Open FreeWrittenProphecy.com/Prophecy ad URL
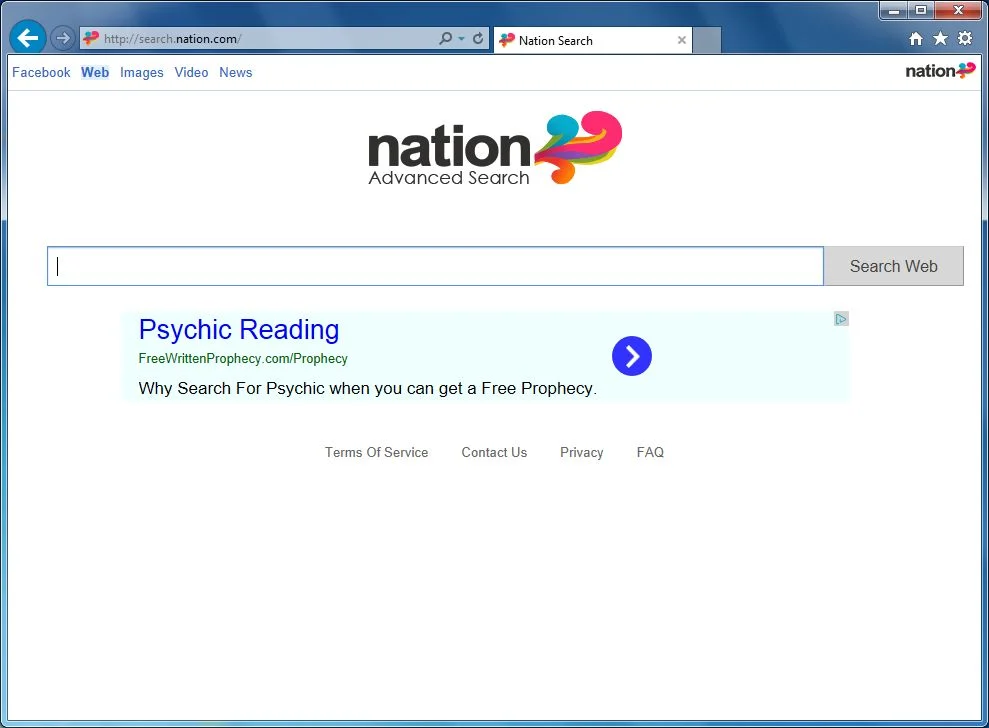This screenshot has width=989, height=728. point(243,358)
